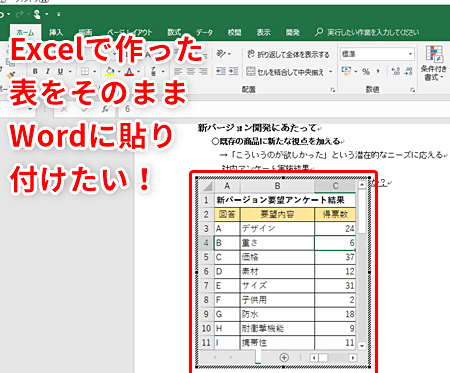This screenshot has width=450, height=373.
Task: Open the text orientation options
Action: click(x=224, y=54)
